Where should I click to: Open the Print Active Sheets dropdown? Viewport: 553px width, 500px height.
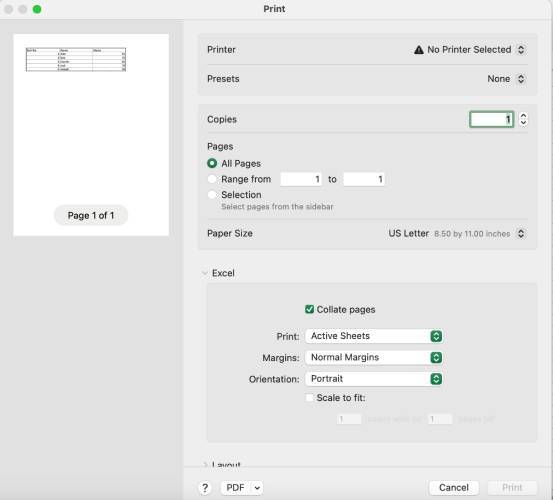pos(374,336)
